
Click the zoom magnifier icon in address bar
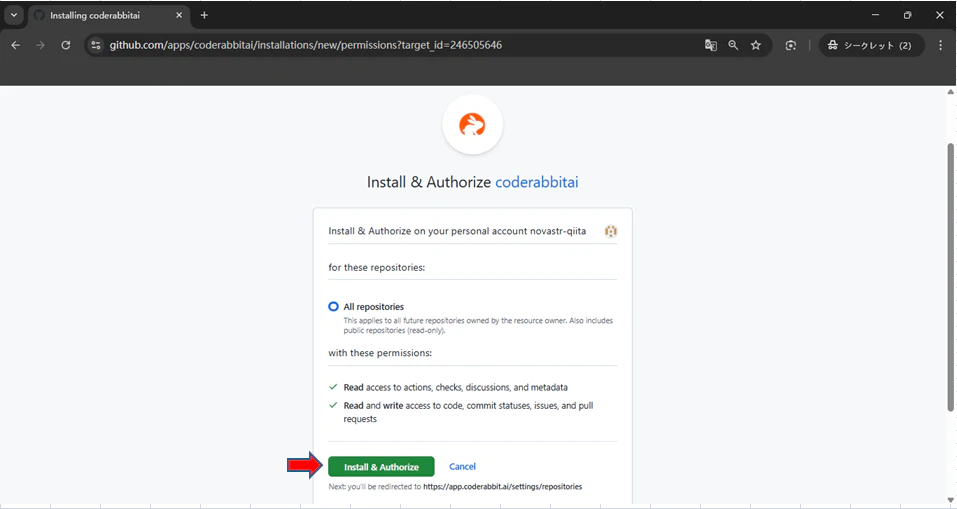733,45
